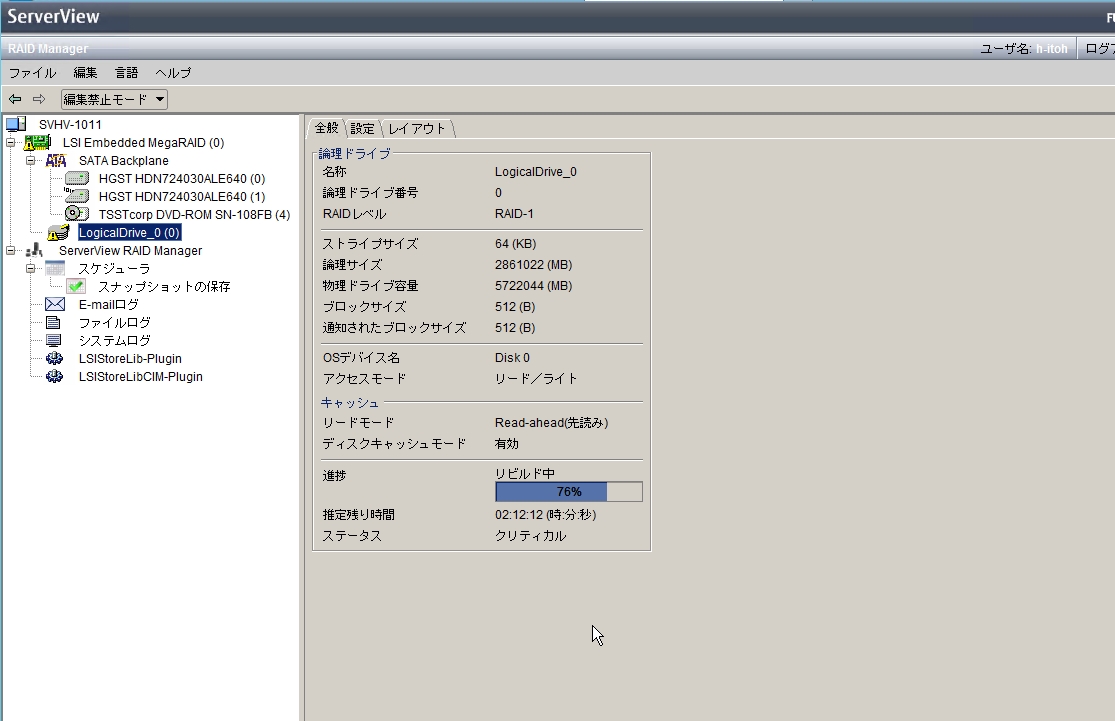Select スナップショットの保存 tree item
Viewport: 1115px width, 721px height.
click(164, 287)
